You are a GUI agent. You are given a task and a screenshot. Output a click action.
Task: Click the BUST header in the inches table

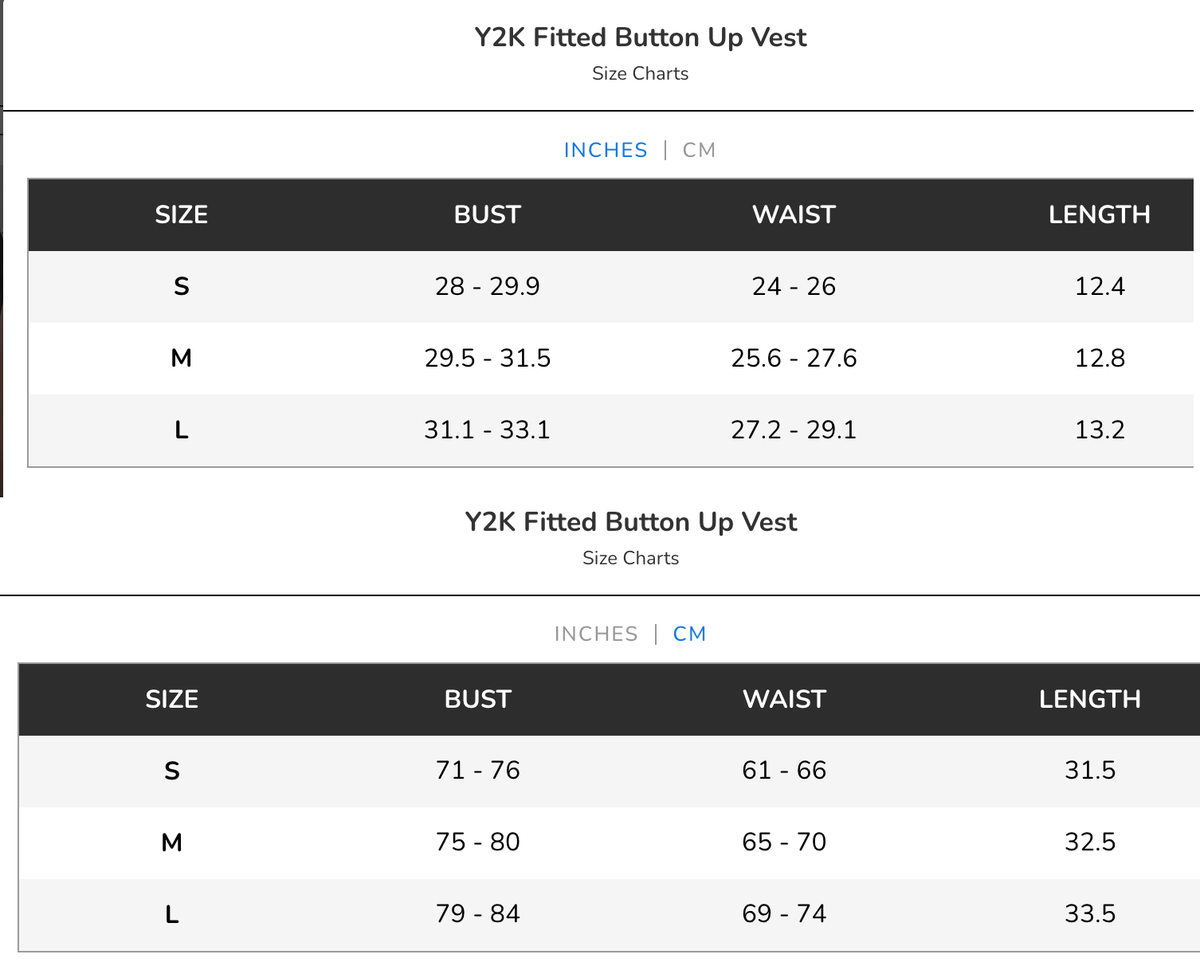pyautogui.click(x=487, y=214)
